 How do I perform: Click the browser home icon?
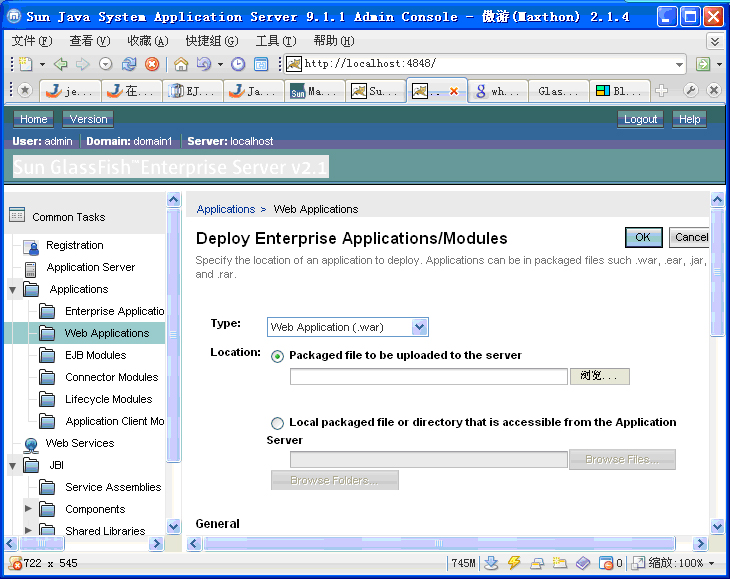point(181,64)
